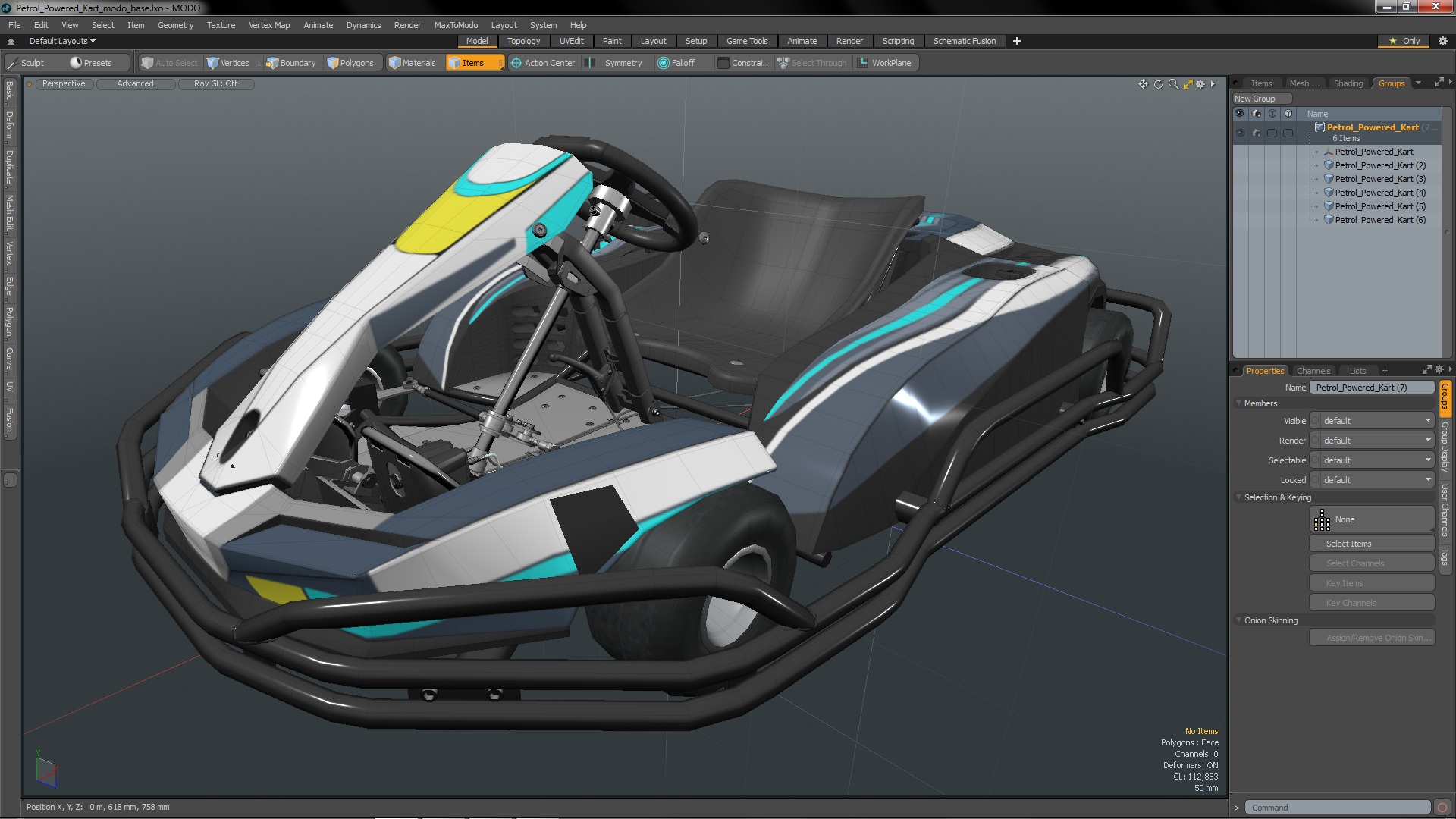Click the solid cube lock column header

1288,114
